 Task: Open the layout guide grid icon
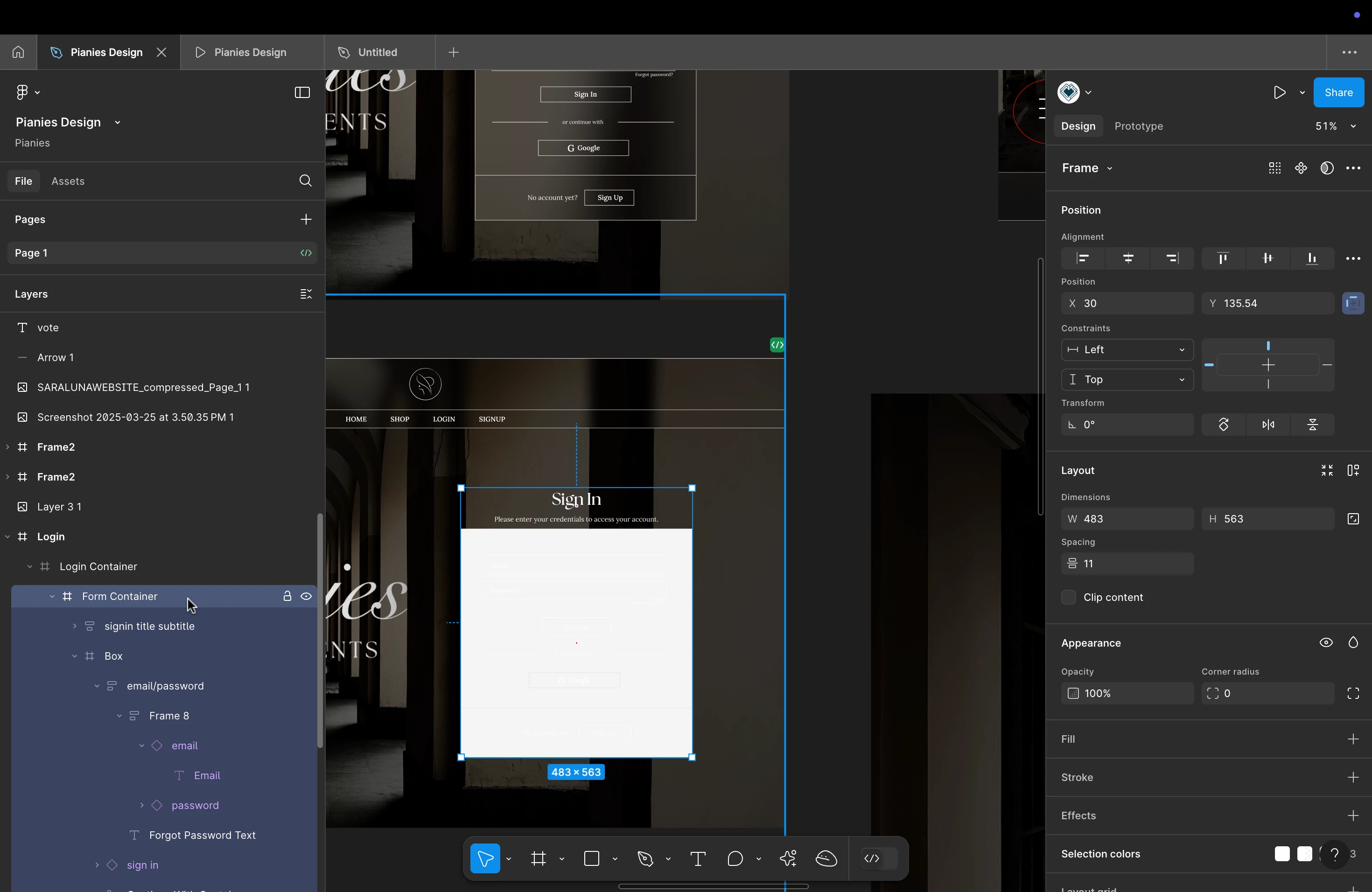(x=1275, y=168)
